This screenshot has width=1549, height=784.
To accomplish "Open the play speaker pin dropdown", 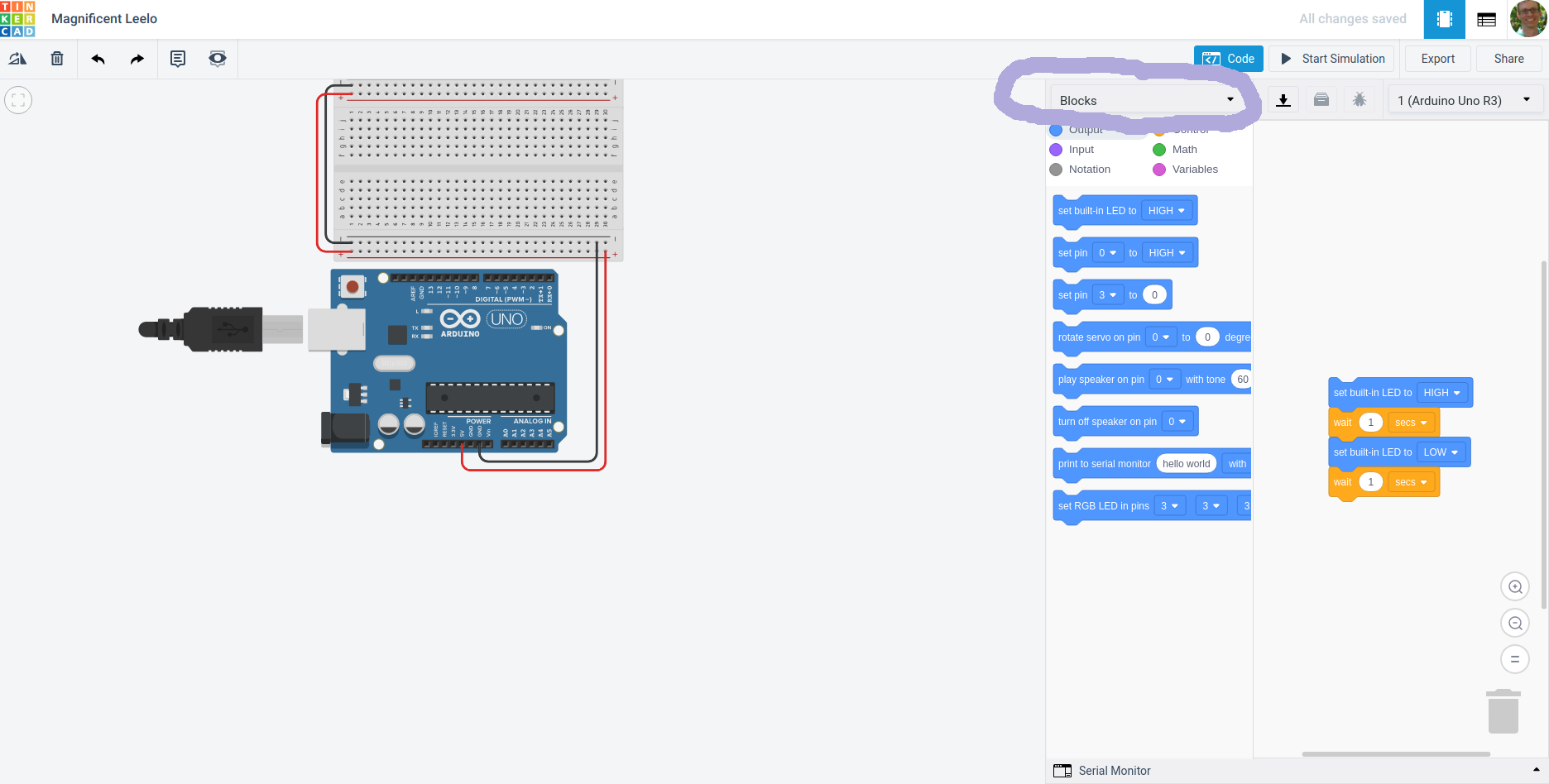I will [1165, 380].
